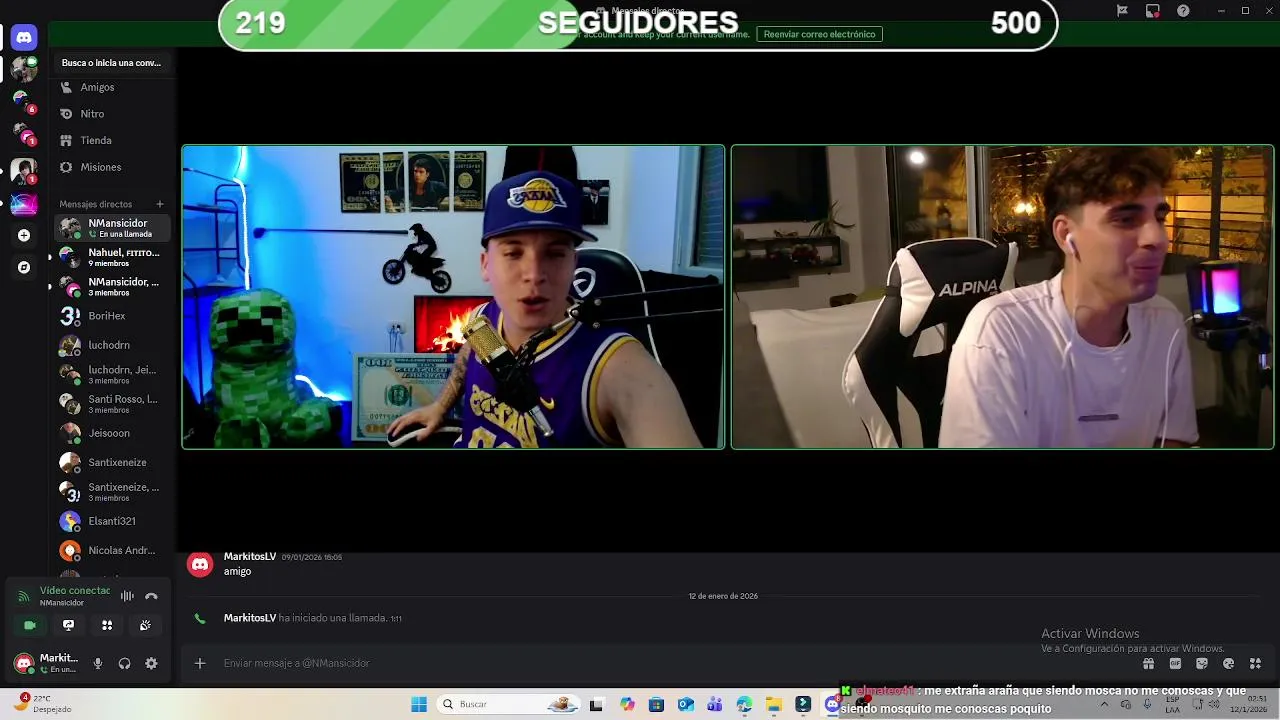Screen dimensions: 1280x720
Task: Open Nicolas Andr... direct message
Action: point(111,550)
